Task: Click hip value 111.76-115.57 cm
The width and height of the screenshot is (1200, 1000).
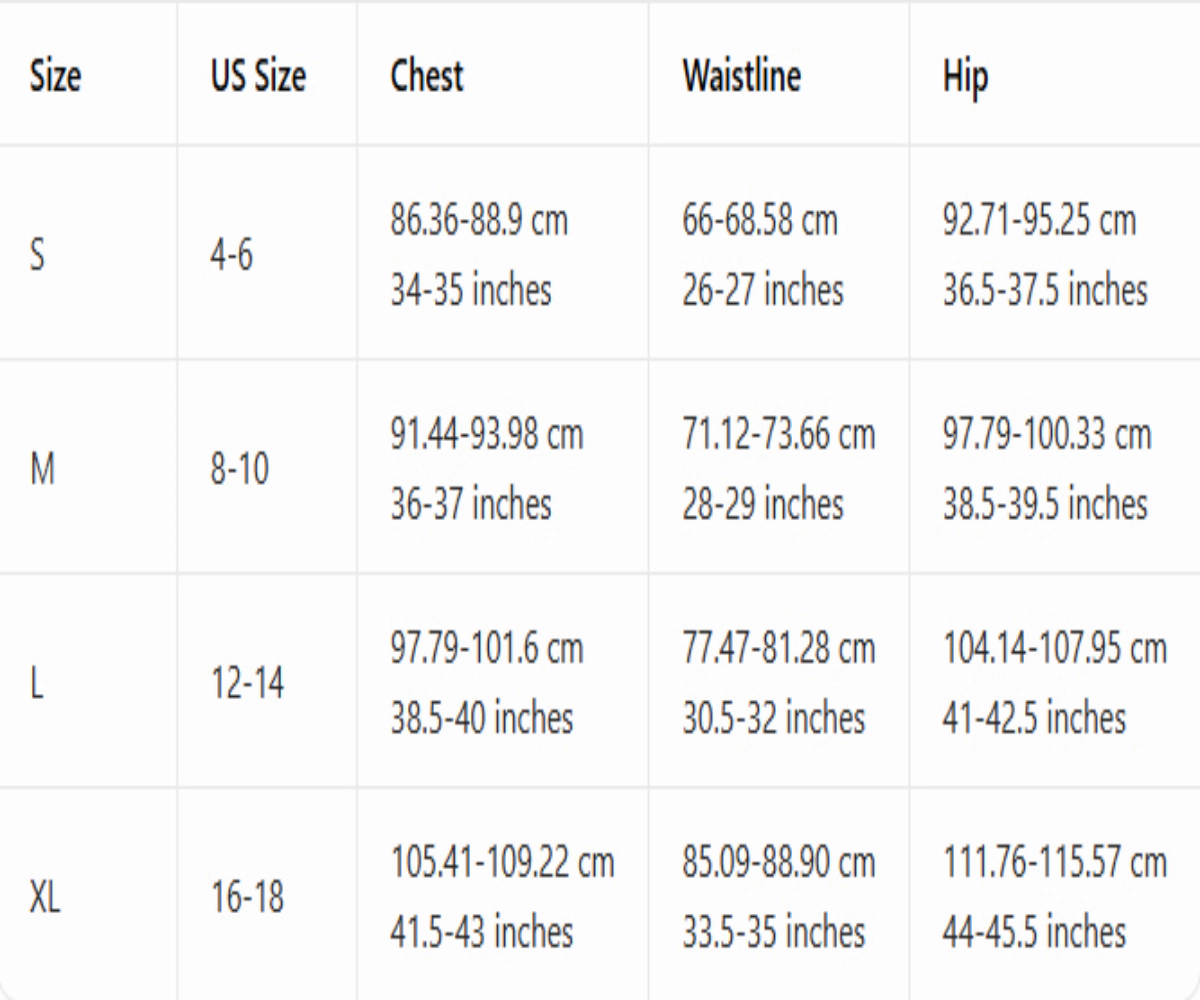Action: pyautogui.click(x=1054, y=862)
